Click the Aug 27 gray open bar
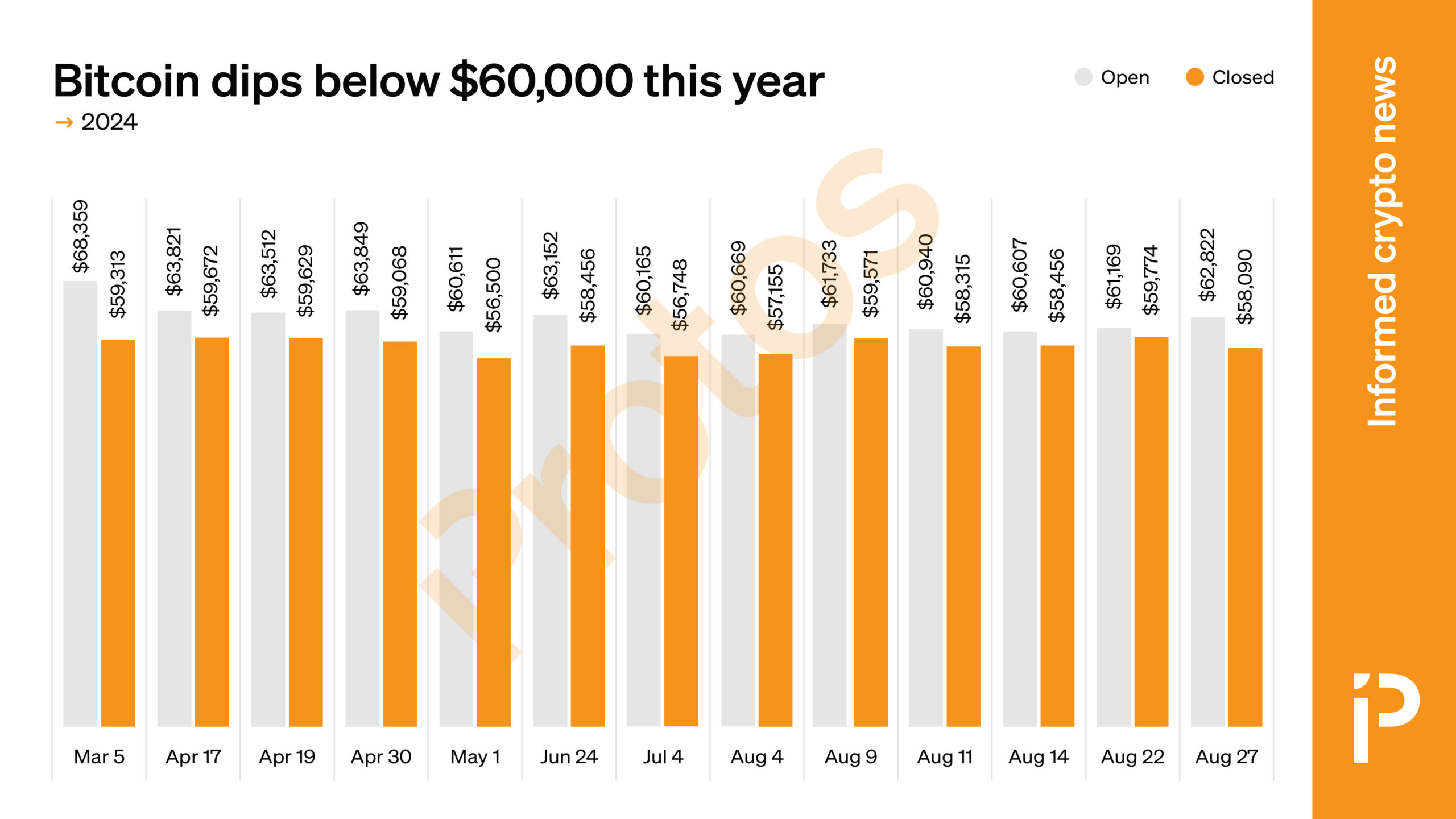The image size is (1456, 819). click(1207, 522)
